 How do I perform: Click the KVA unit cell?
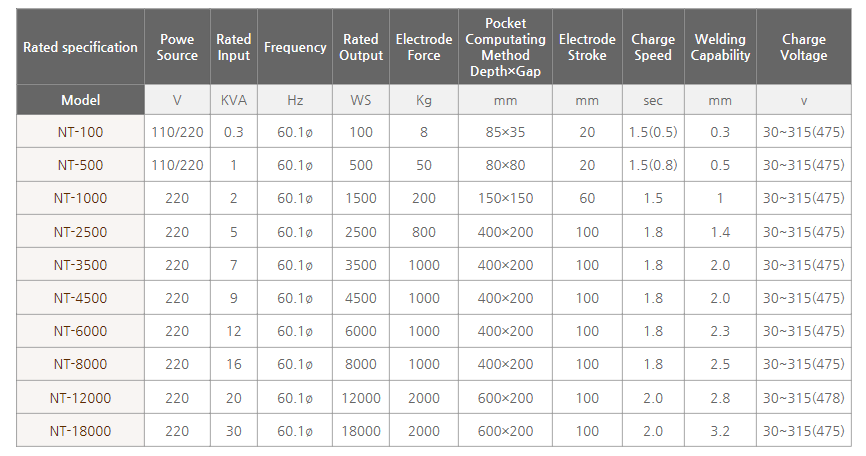[x=234, y=100]
